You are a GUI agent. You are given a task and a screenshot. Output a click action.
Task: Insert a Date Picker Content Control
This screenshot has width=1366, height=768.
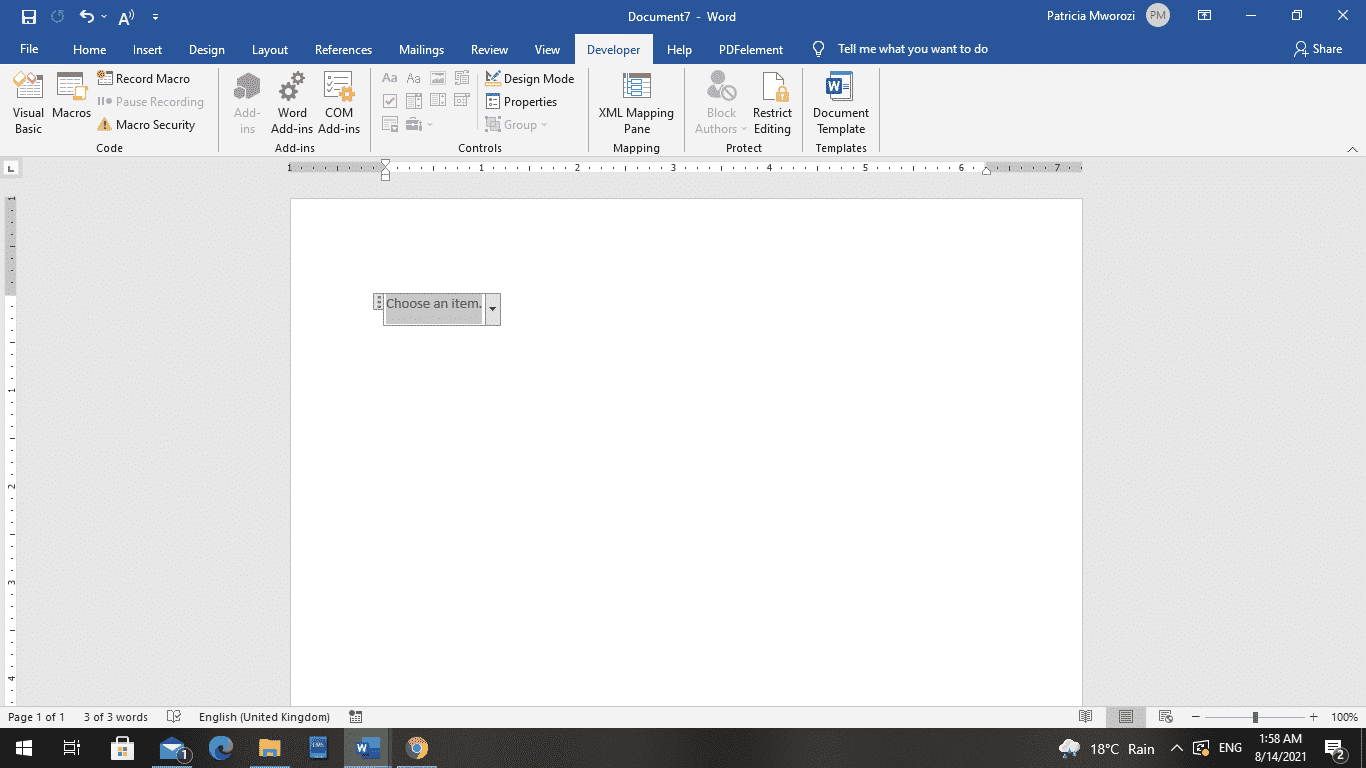point(462,100)
